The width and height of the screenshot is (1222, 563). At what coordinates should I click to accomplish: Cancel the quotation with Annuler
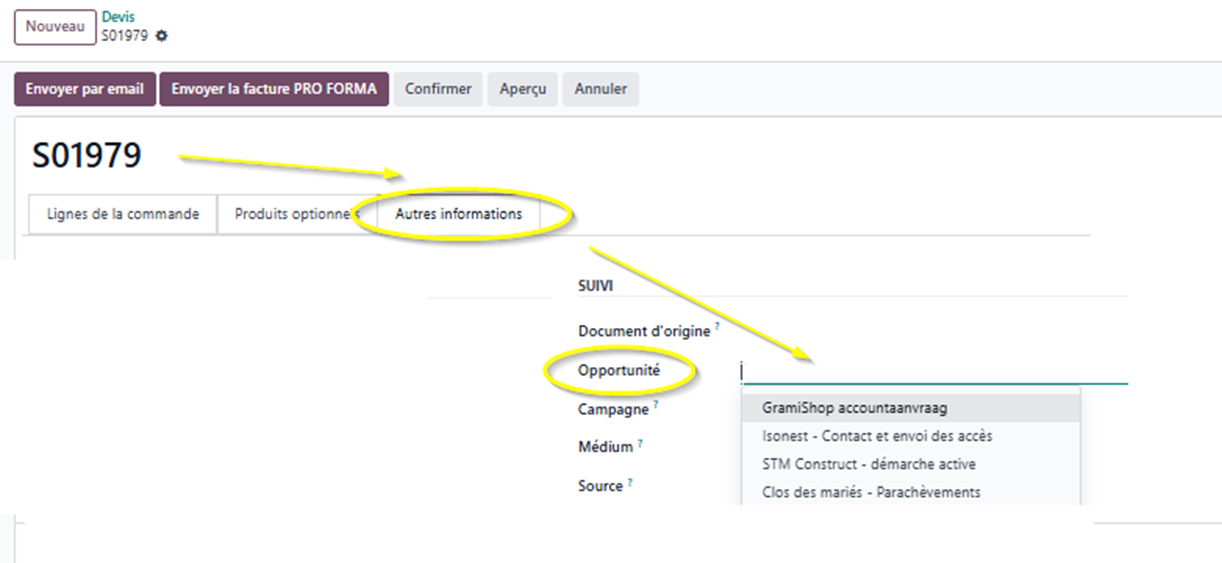tap(600, 89)
